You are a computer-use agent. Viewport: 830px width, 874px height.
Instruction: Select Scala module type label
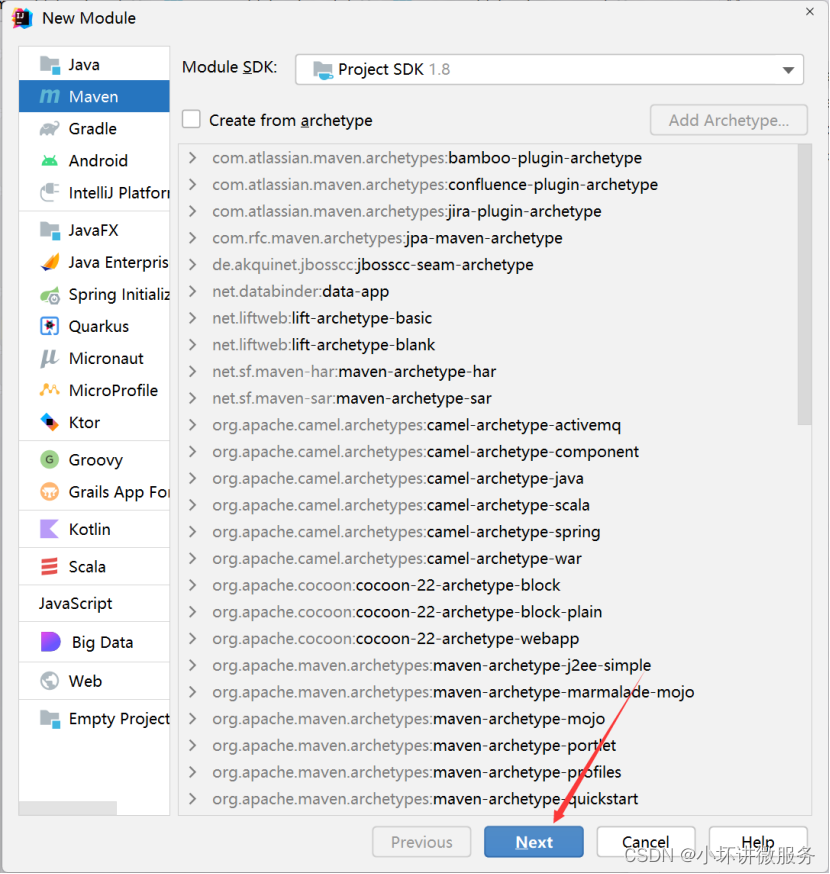(87, 566)
